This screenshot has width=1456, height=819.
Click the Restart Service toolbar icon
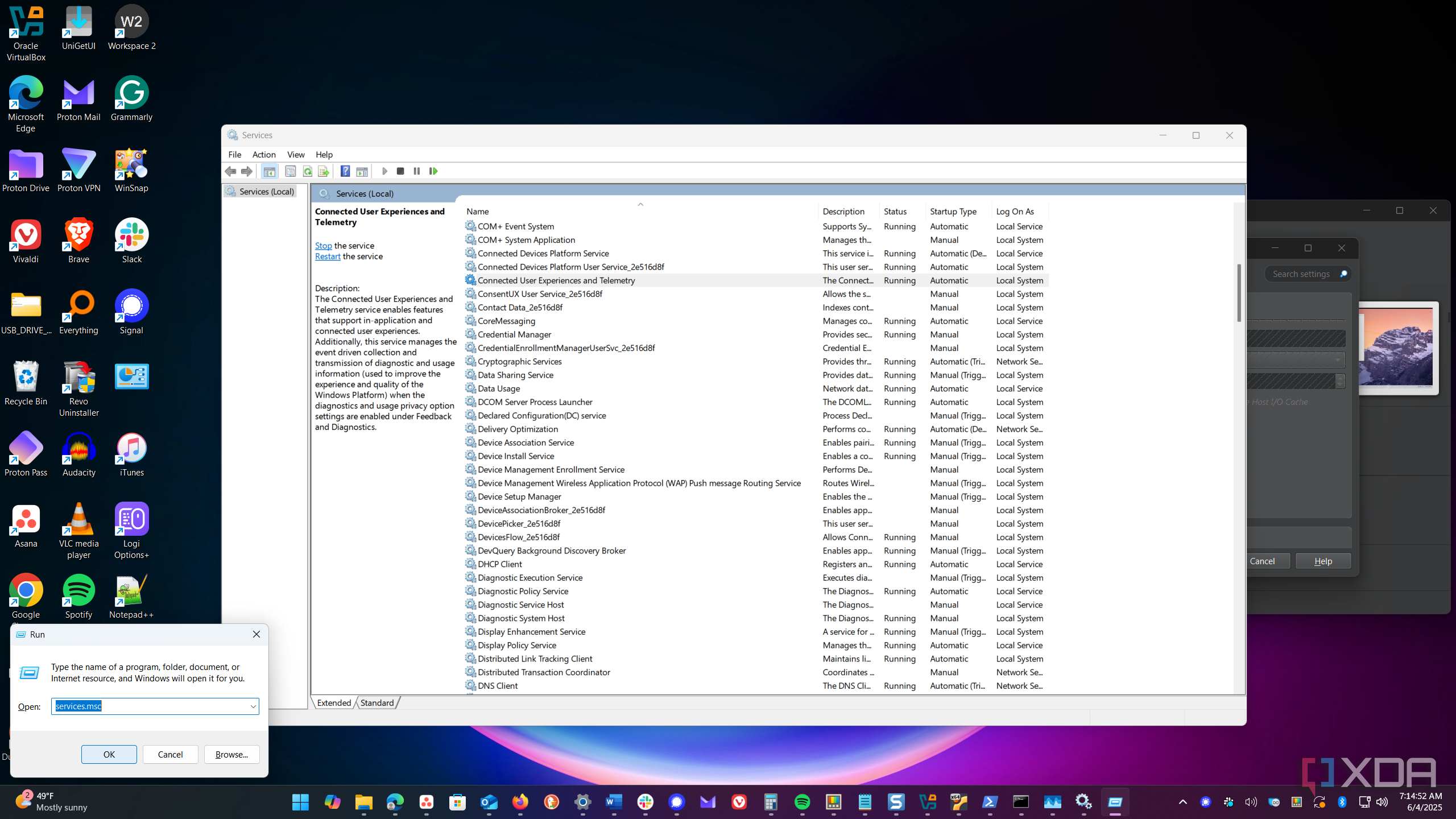tap(433, 171)
